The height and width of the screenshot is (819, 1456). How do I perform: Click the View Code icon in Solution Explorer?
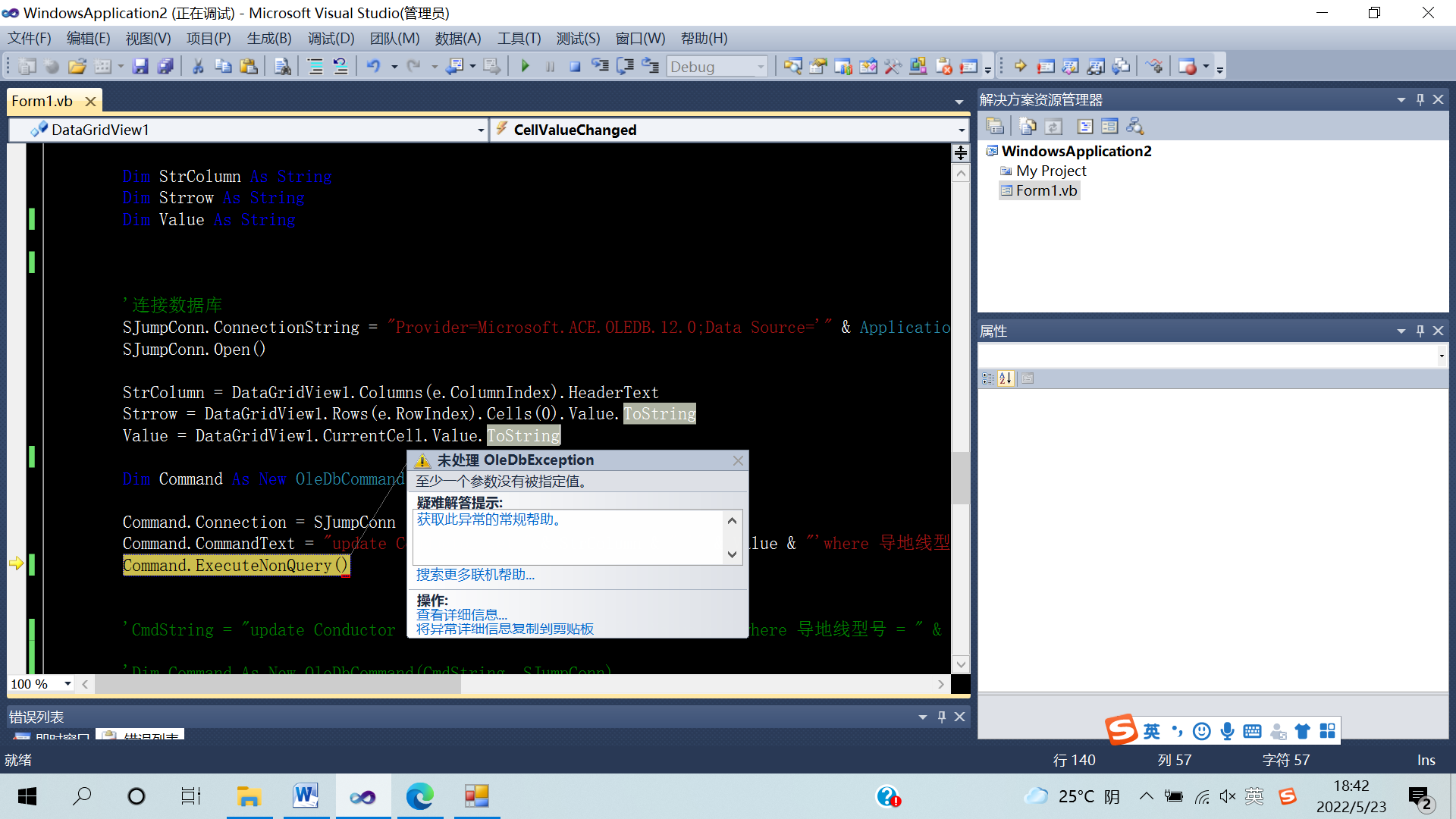pyautogui.click(x=1085, y=126)
